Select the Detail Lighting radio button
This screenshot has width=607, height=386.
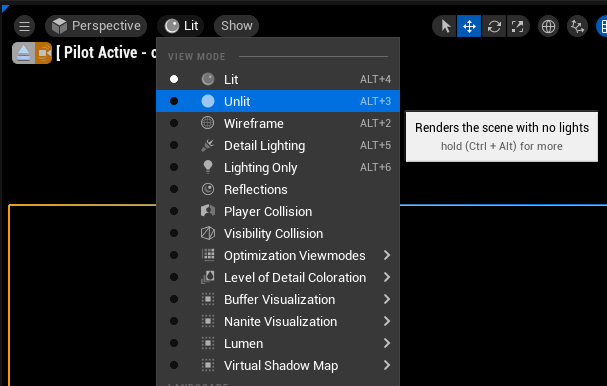coord(174,145)
